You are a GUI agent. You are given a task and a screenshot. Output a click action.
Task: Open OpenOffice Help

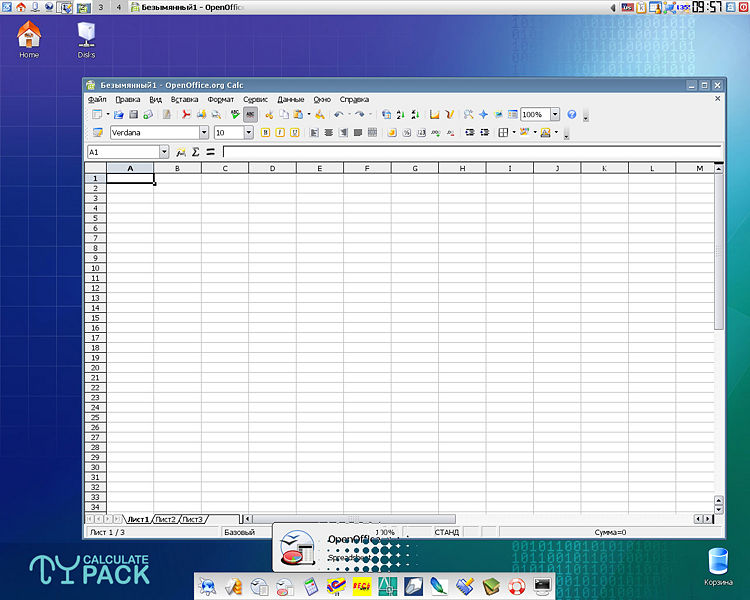(572, 114)
